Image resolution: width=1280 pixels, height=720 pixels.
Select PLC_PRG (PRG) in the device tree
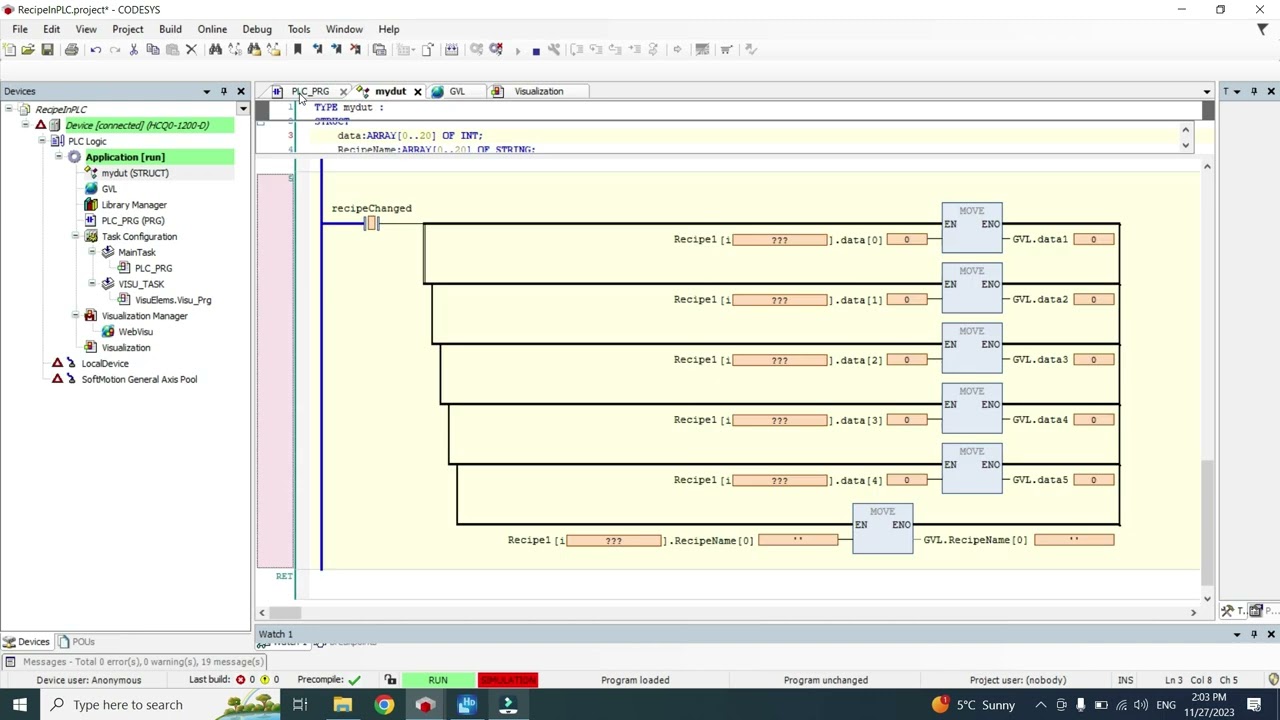click(x=132, y=221)
